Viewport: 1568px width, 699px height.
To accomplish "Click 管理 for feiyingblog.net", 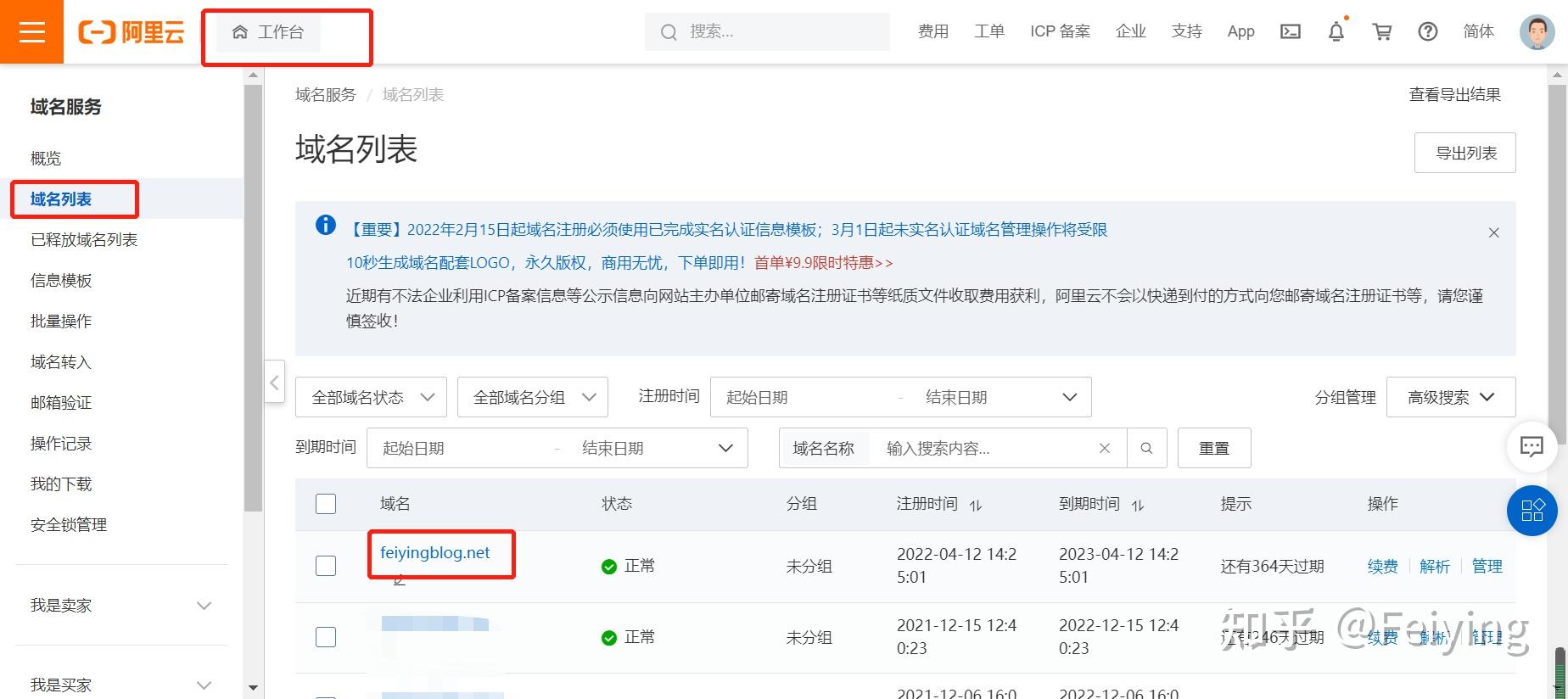I will tap(1487, 566).
